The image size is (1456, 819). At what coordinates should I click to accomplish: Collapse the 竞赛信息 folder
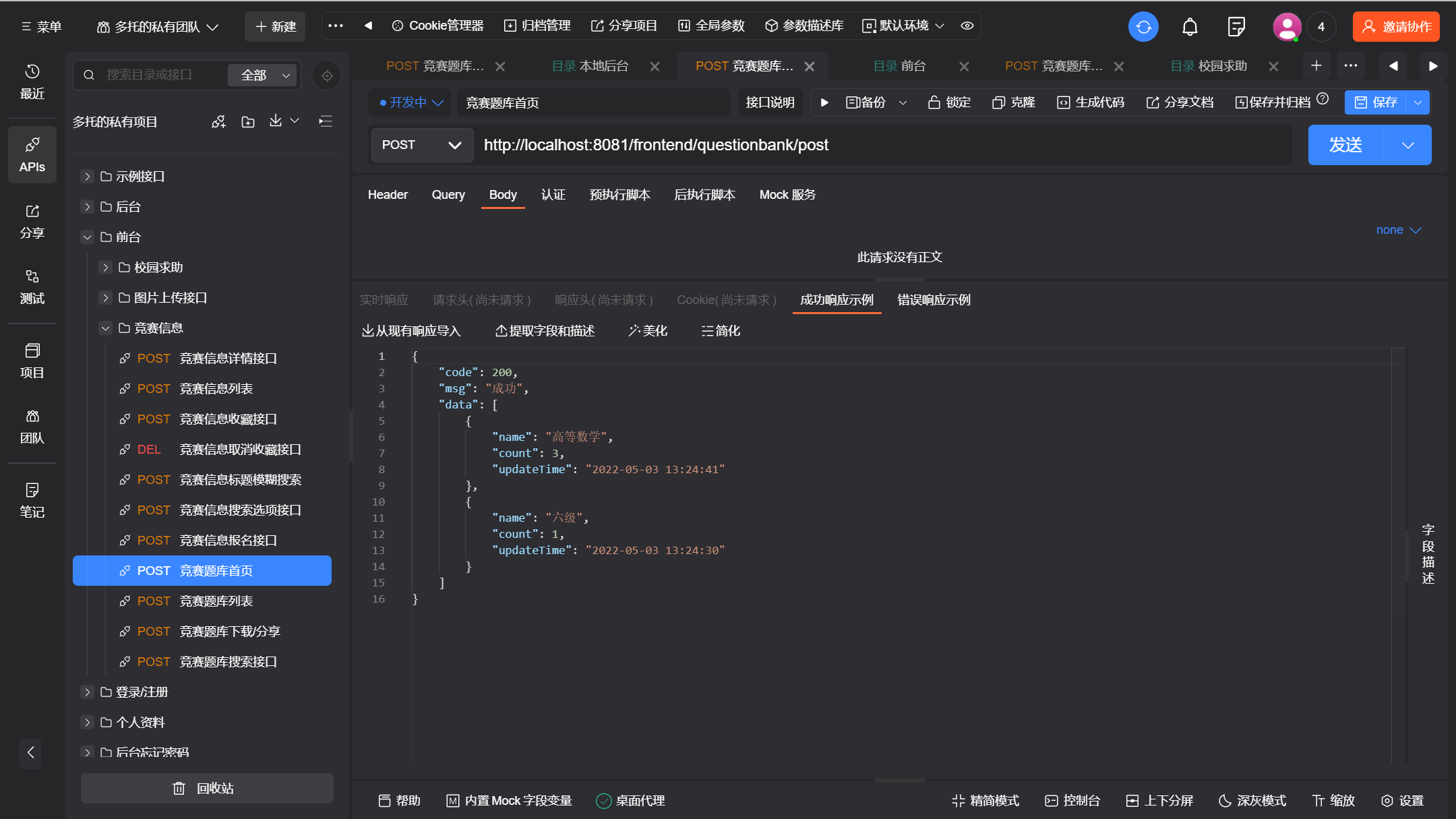click(x=106, y=328)
